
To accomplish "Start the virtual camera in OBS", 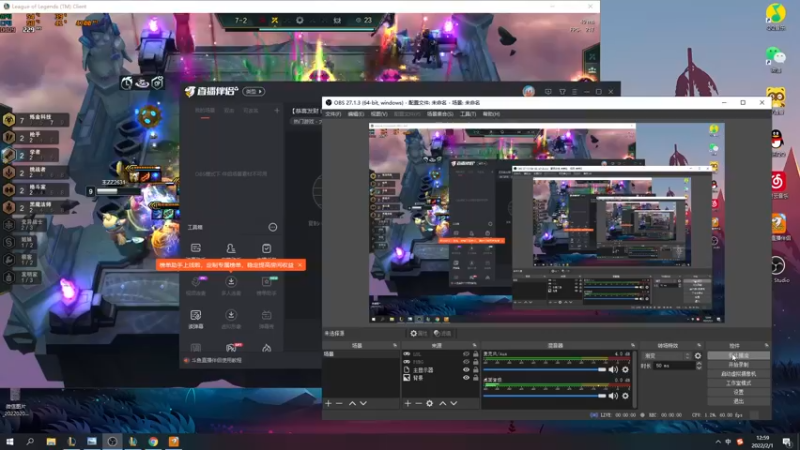I will tap(738, 374).
